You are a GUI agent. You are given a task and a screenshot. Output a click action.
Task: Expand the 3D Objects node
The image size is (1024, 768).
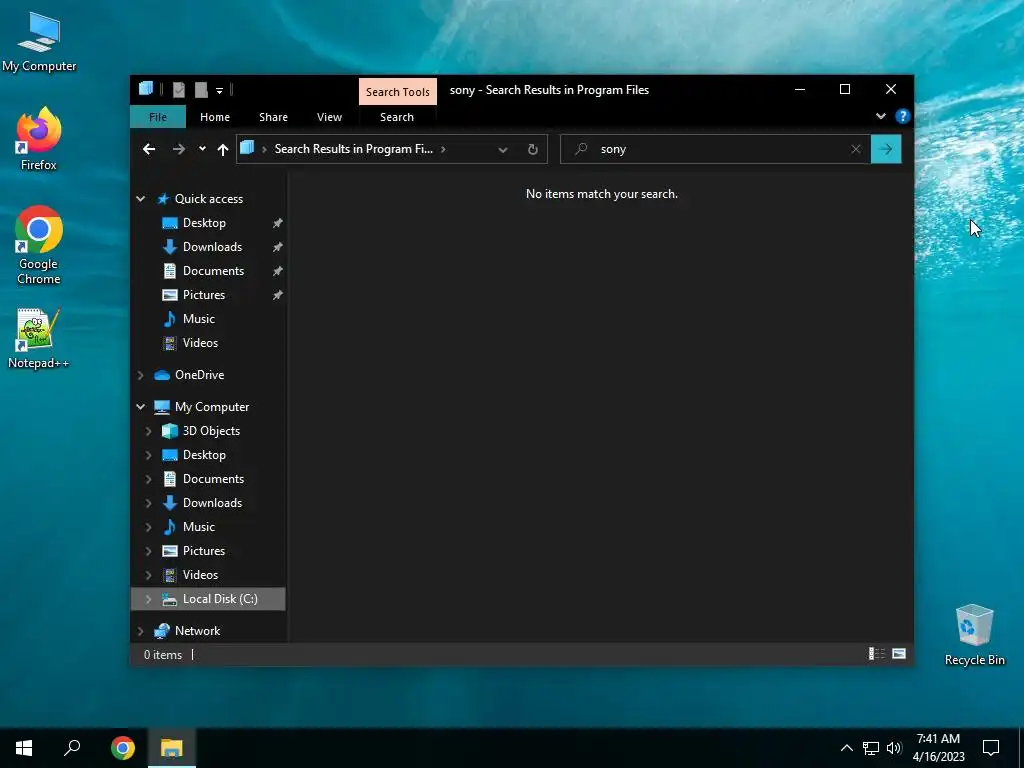[x=148, y=431]
